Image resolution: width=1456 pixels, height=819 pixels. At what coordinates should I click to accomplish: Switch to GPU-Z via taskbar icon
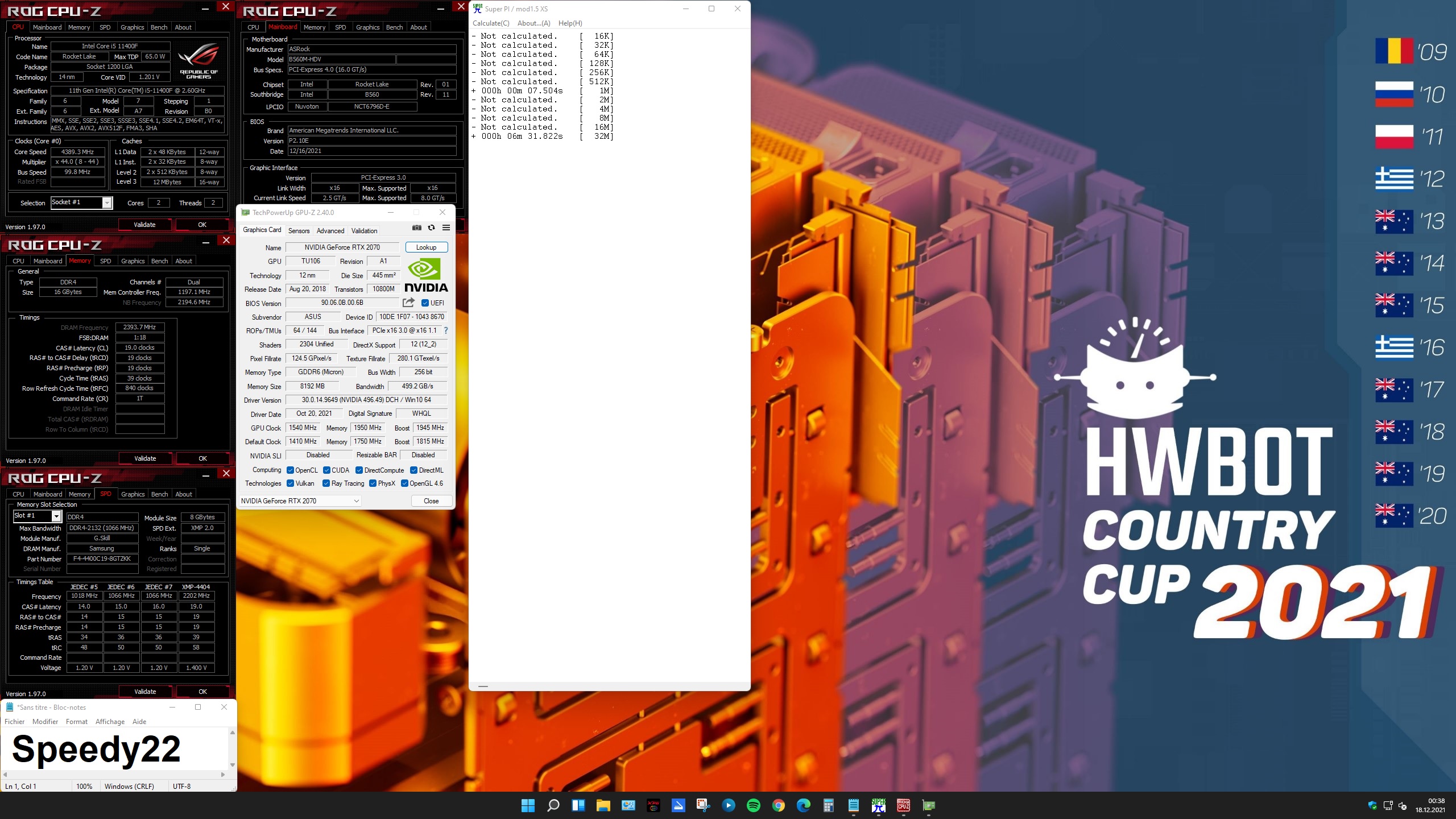929,805
